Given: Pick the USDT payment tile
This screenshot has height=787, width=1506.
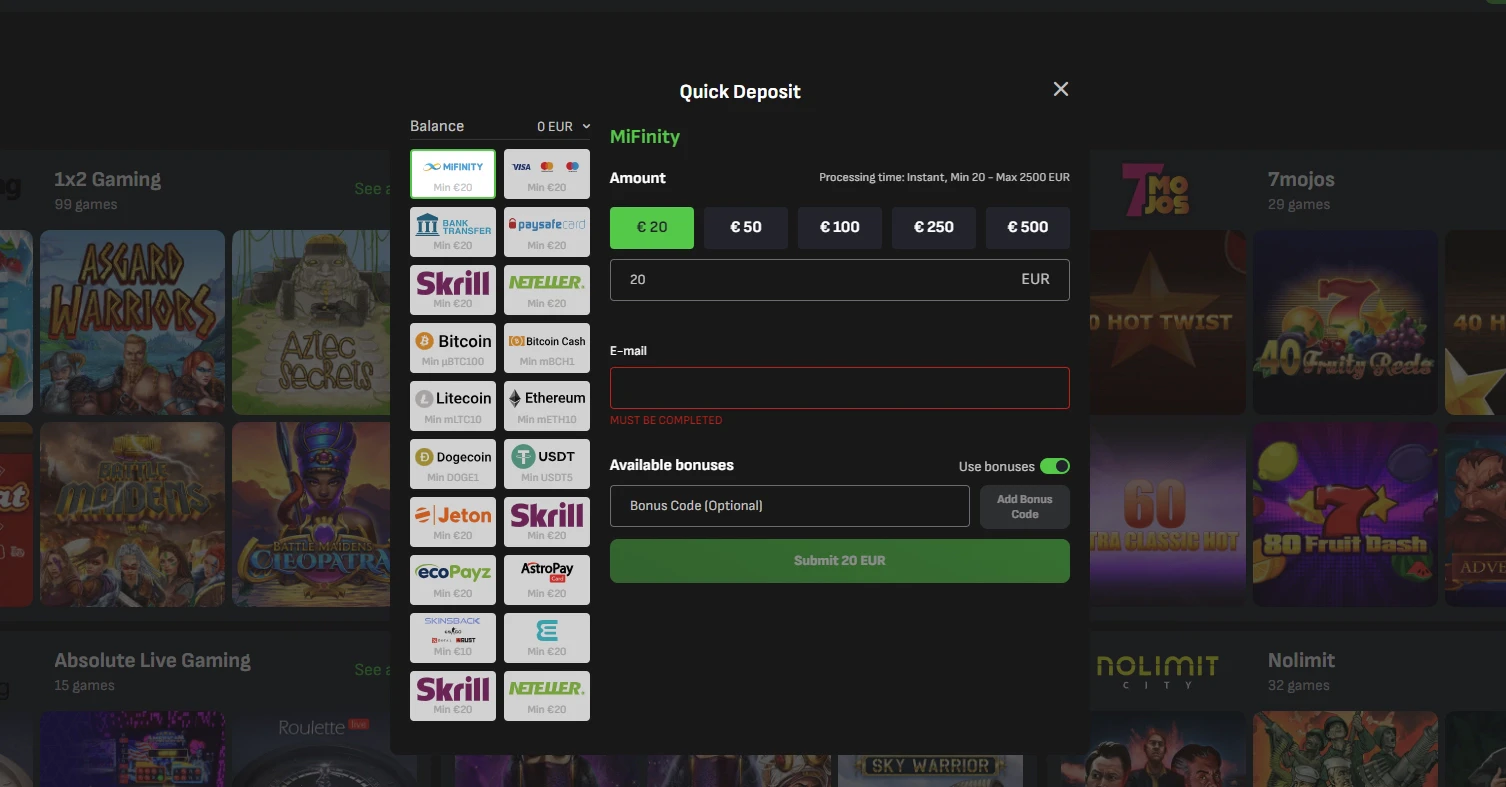Looking at the screenshot, I should tap(547, 464).
